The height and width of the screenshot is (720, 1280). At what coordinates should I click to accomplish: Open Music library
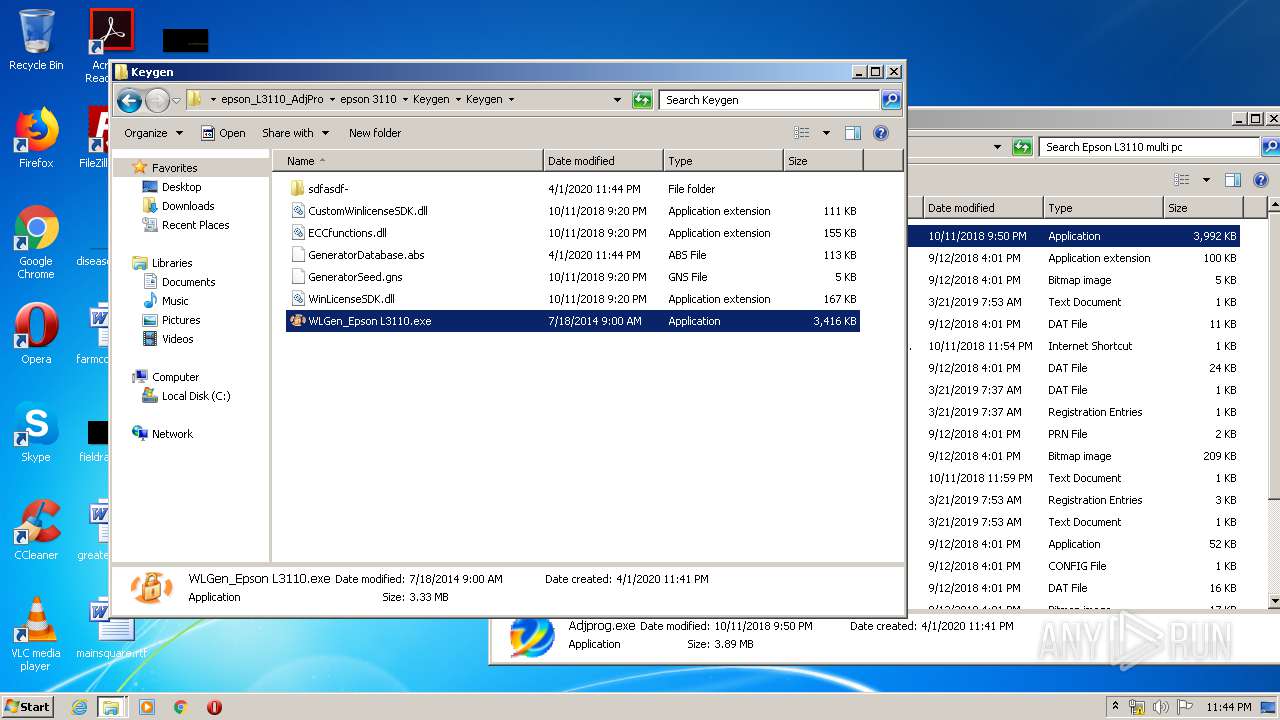pos(175,301)
